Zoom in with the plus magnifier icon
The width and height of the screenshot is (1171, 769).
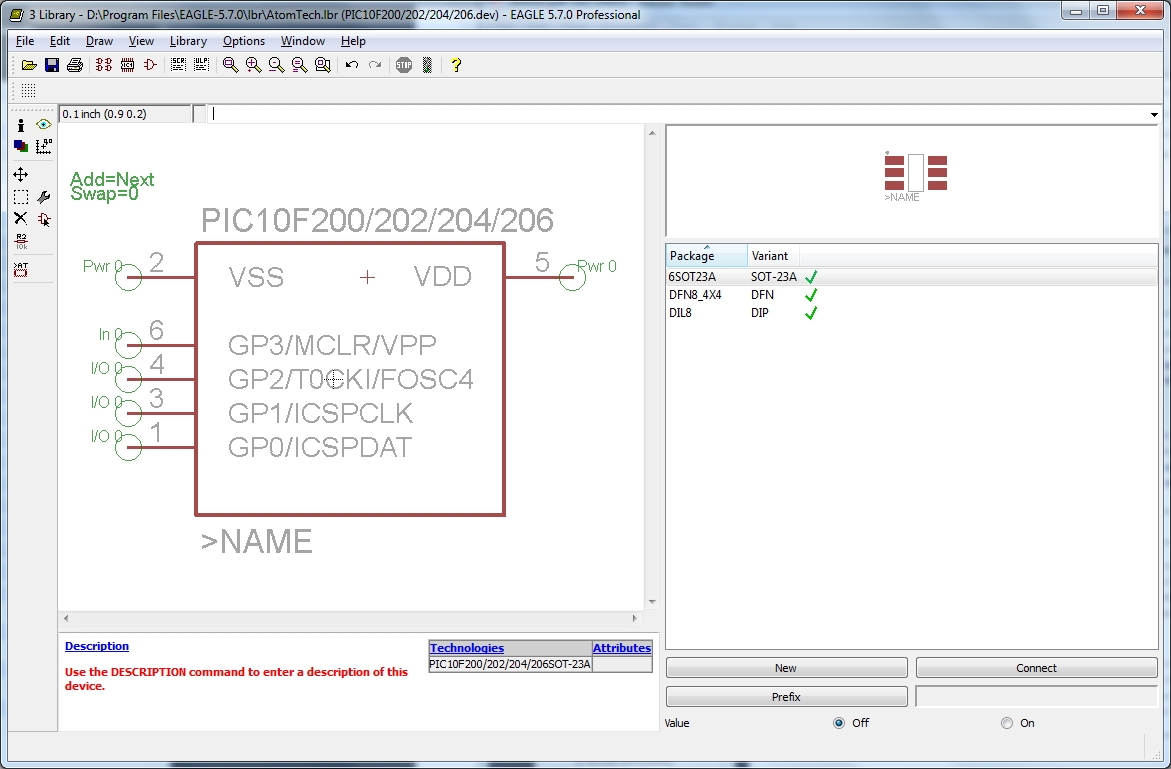tap(254, 65)
